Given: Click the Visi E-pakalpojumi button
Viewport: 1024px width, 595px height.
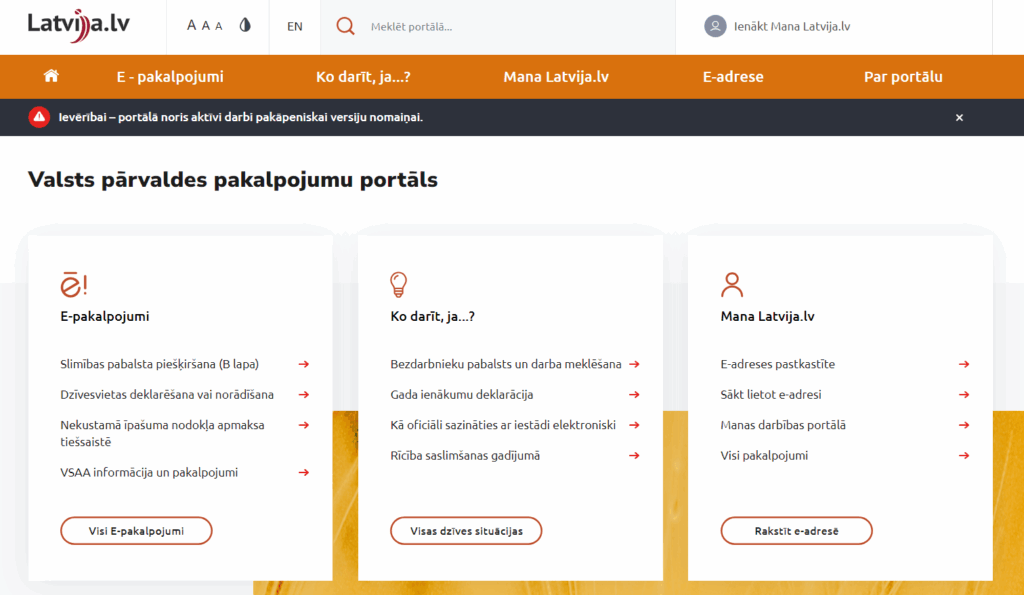Looking at the screenshot, I should [x=136, y=531].
